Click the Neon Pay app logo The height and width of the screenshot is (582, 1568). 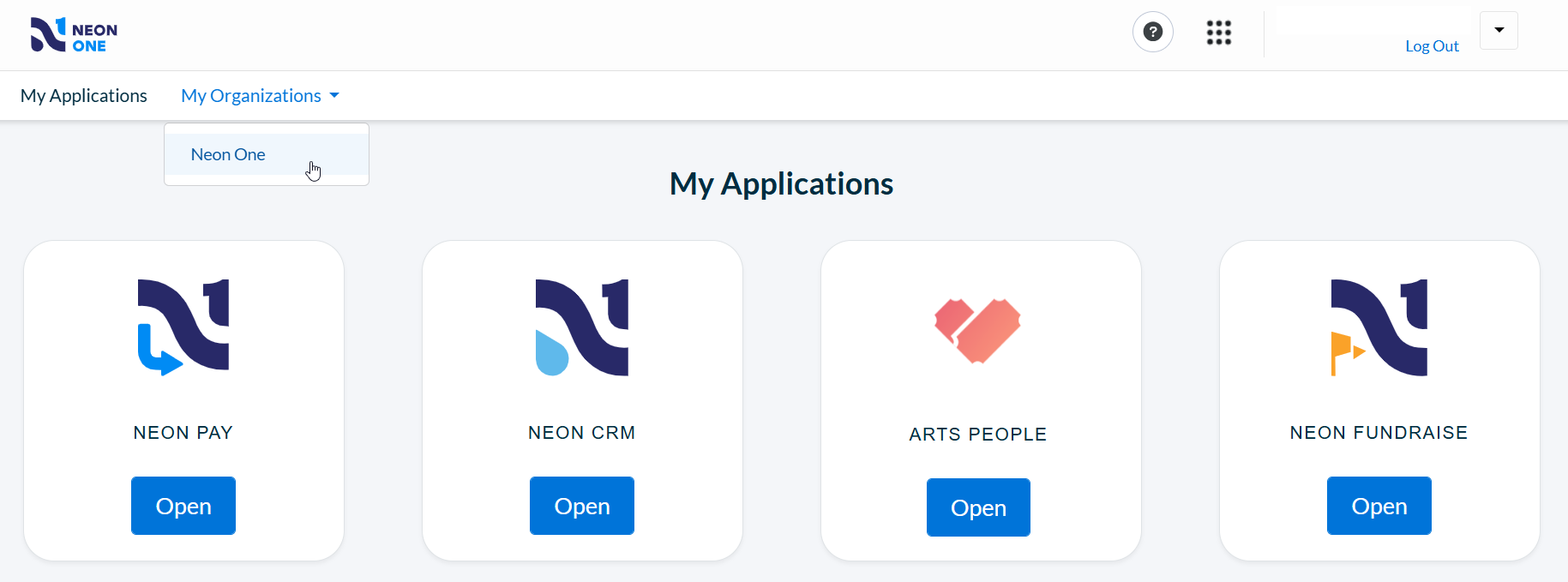183,327
